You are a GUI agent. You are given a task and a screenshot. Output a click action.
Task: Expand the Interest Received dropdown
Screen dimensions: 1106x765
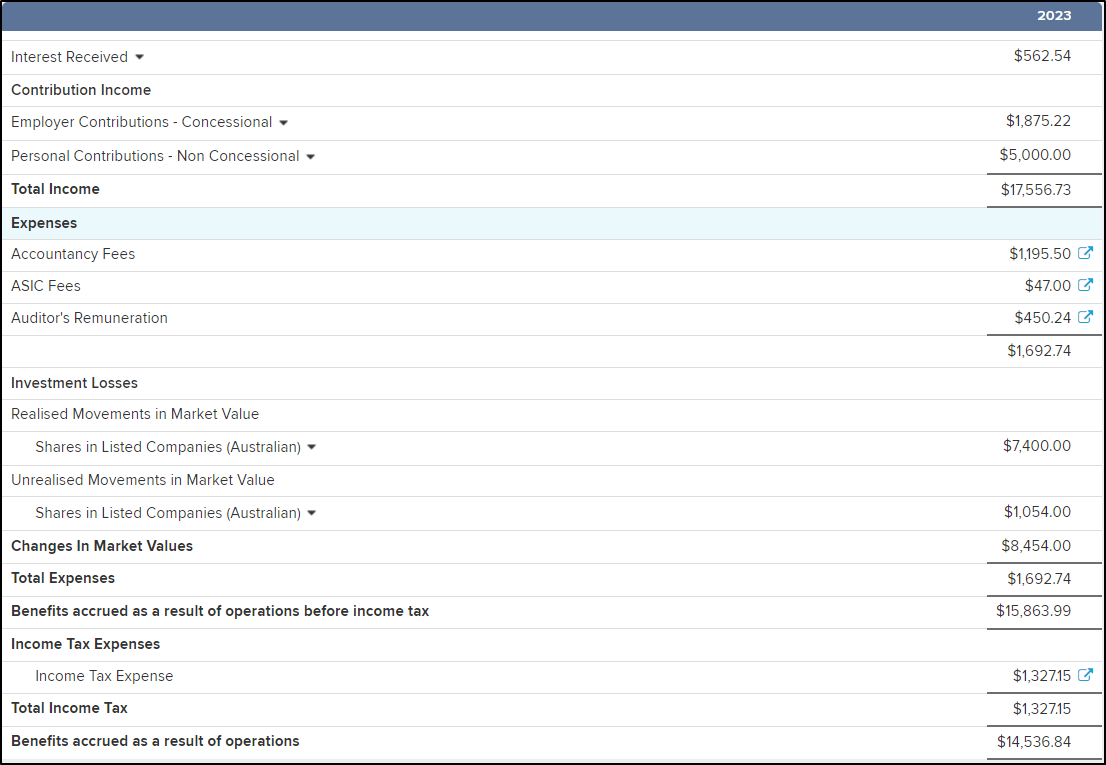(x=139, y=57)
